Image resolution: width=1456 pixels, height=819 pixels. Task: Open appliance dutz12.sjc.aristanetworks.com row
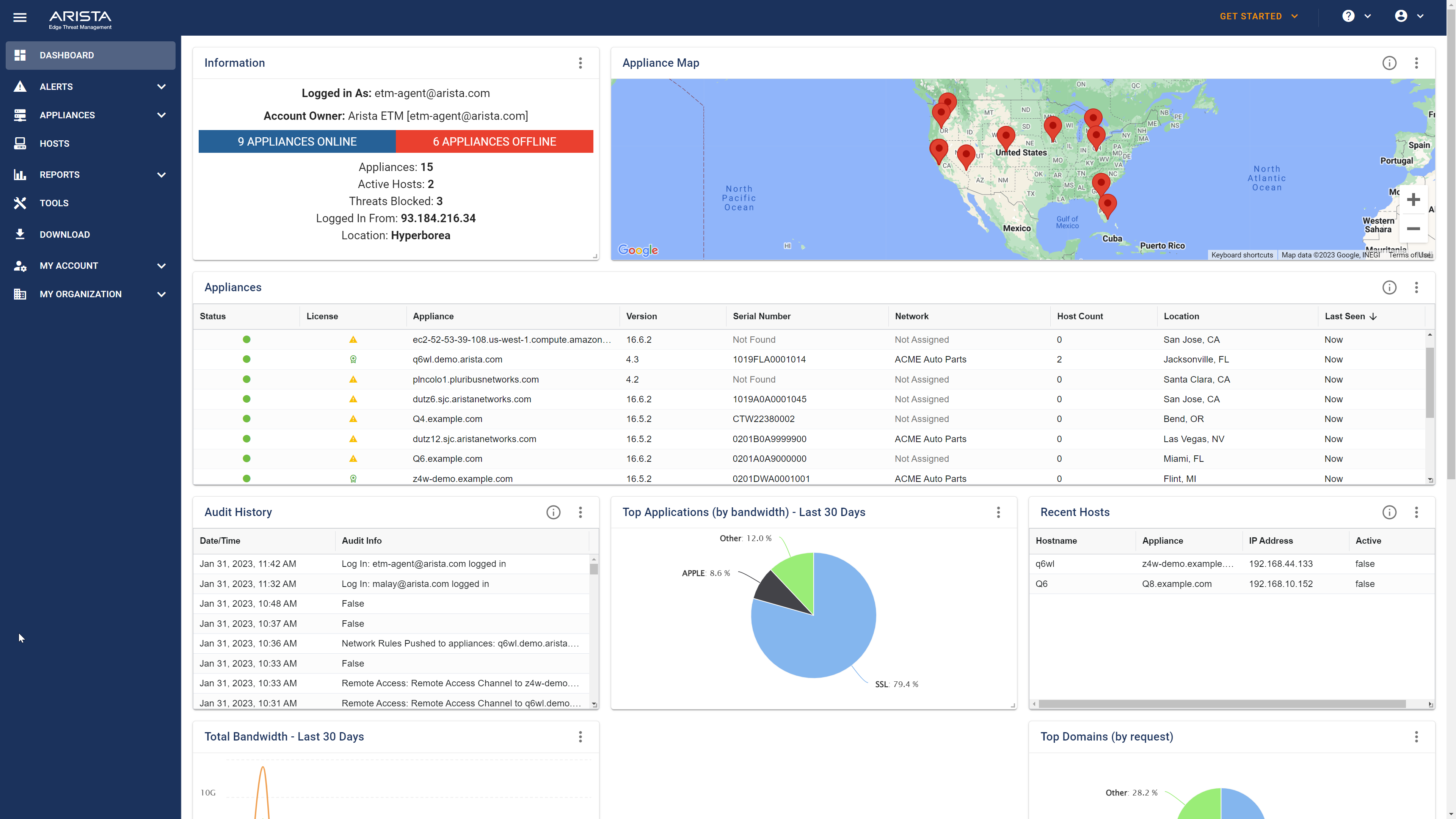pos(810,439)
